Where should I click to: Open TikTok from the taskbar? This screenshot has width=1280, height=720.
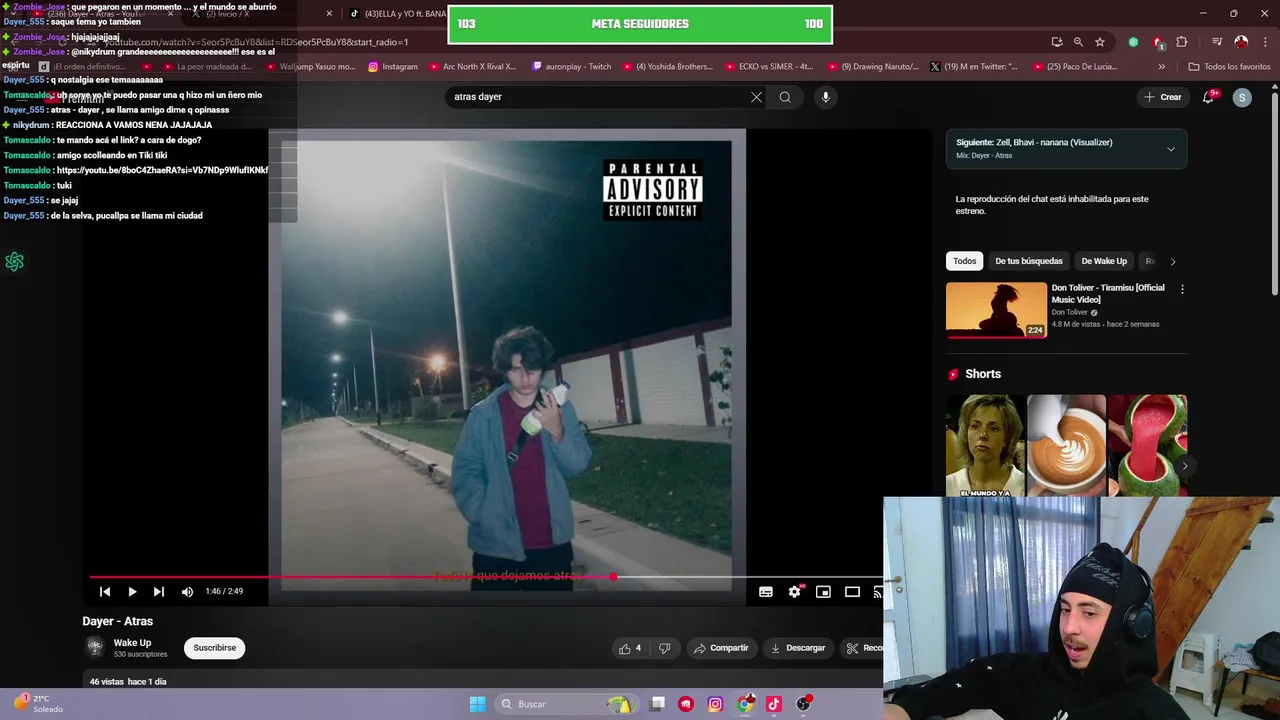click(774, 704)
